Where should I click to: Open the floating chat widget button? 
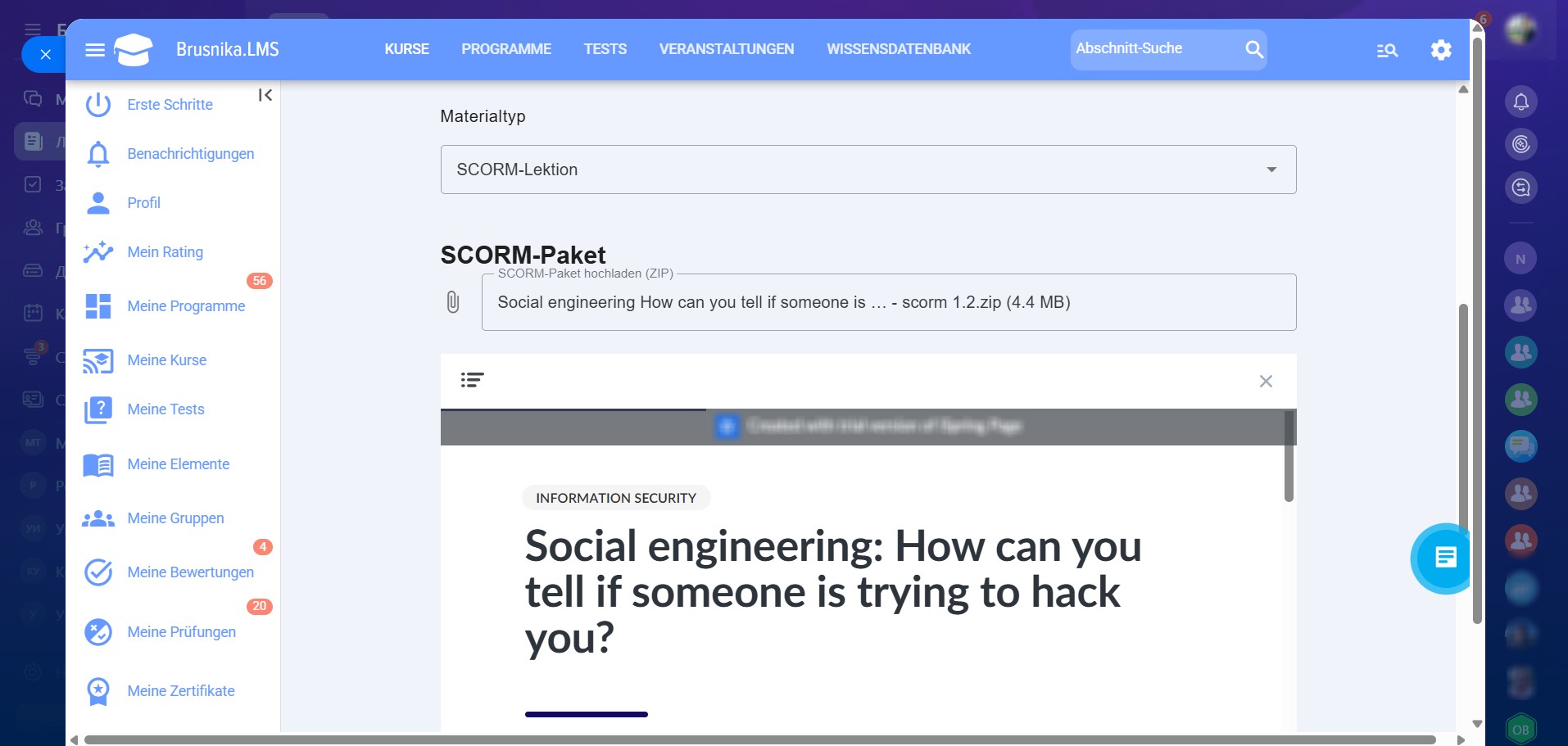point(1444,558)
